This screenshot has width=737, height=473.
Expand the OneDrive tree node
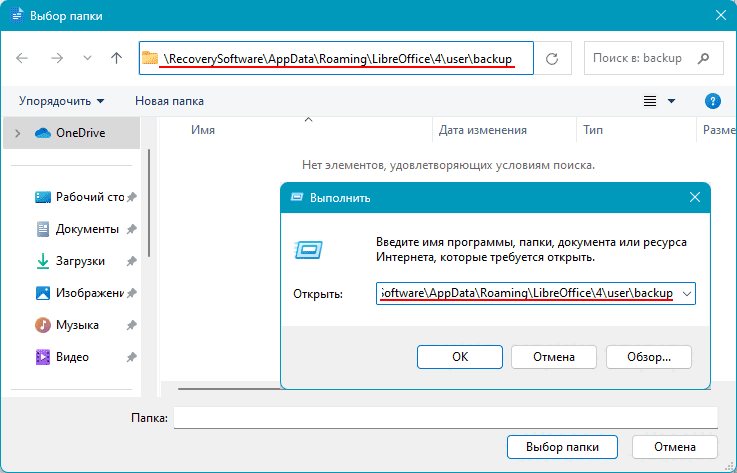[18, 134]
